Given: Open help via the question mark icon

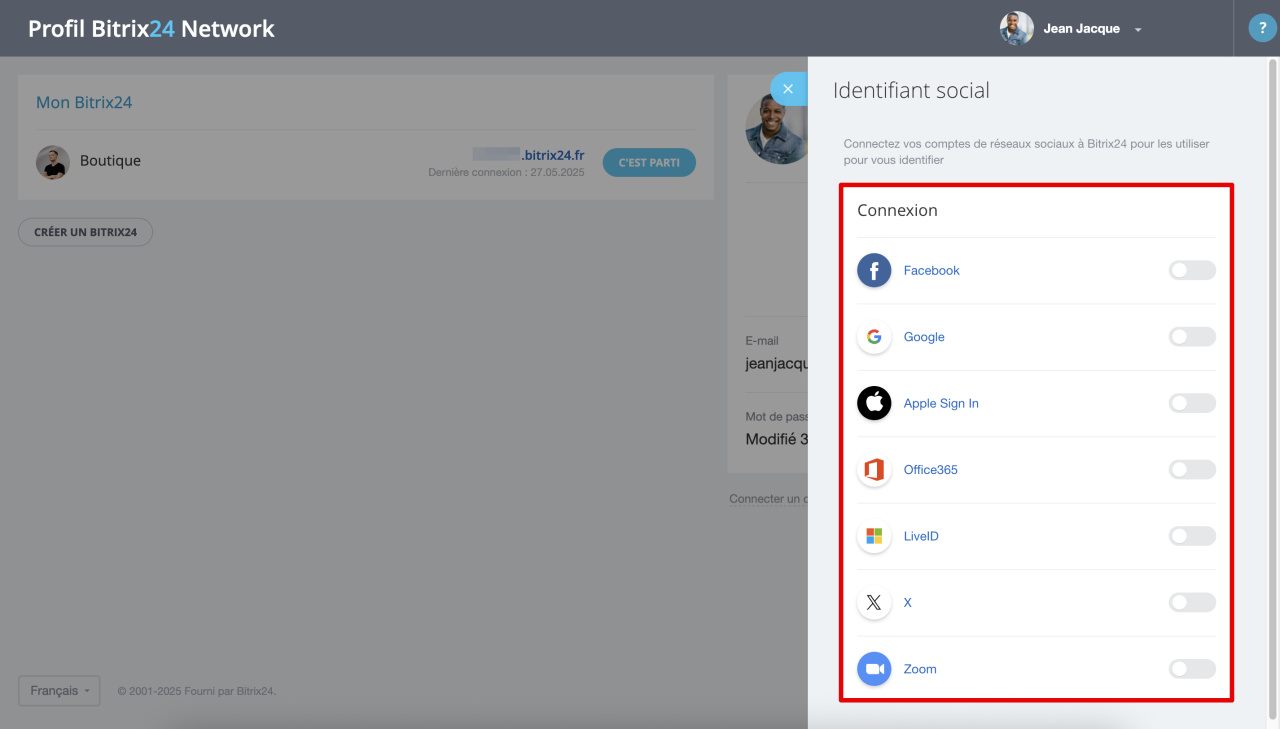Looking at the screenshot, I should click(x=1262, y=29).
